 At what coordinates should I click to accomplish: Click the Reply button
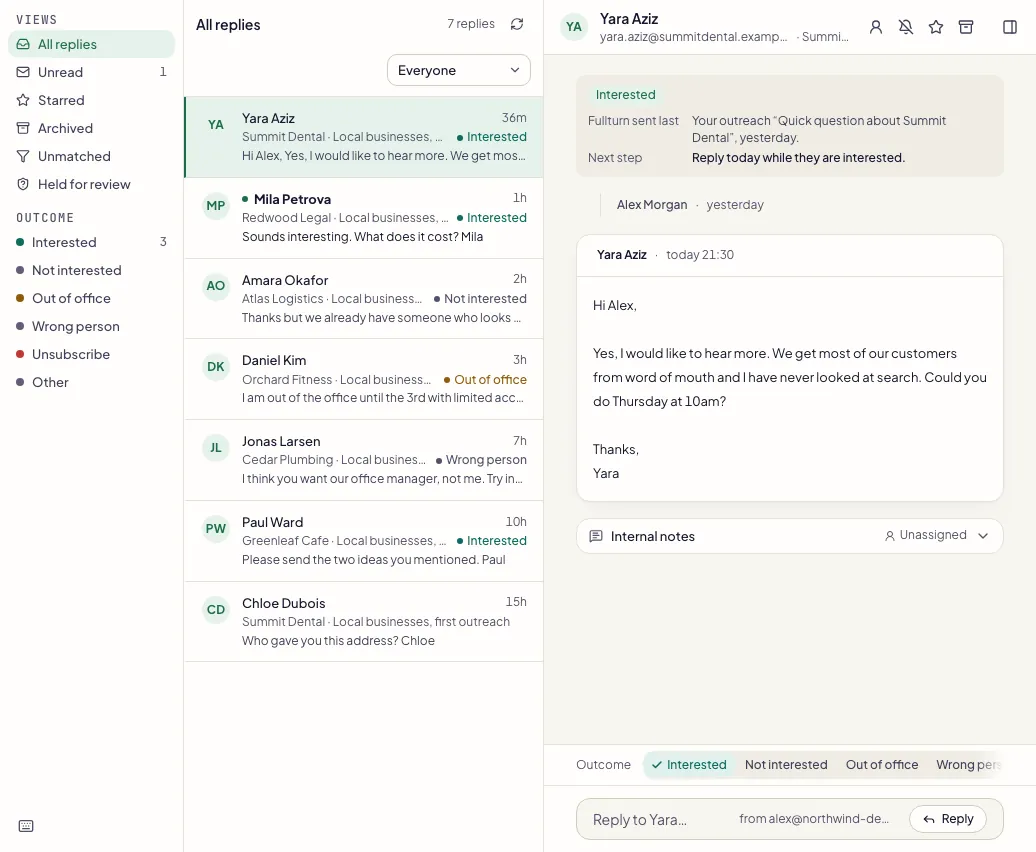pos(947,819)
